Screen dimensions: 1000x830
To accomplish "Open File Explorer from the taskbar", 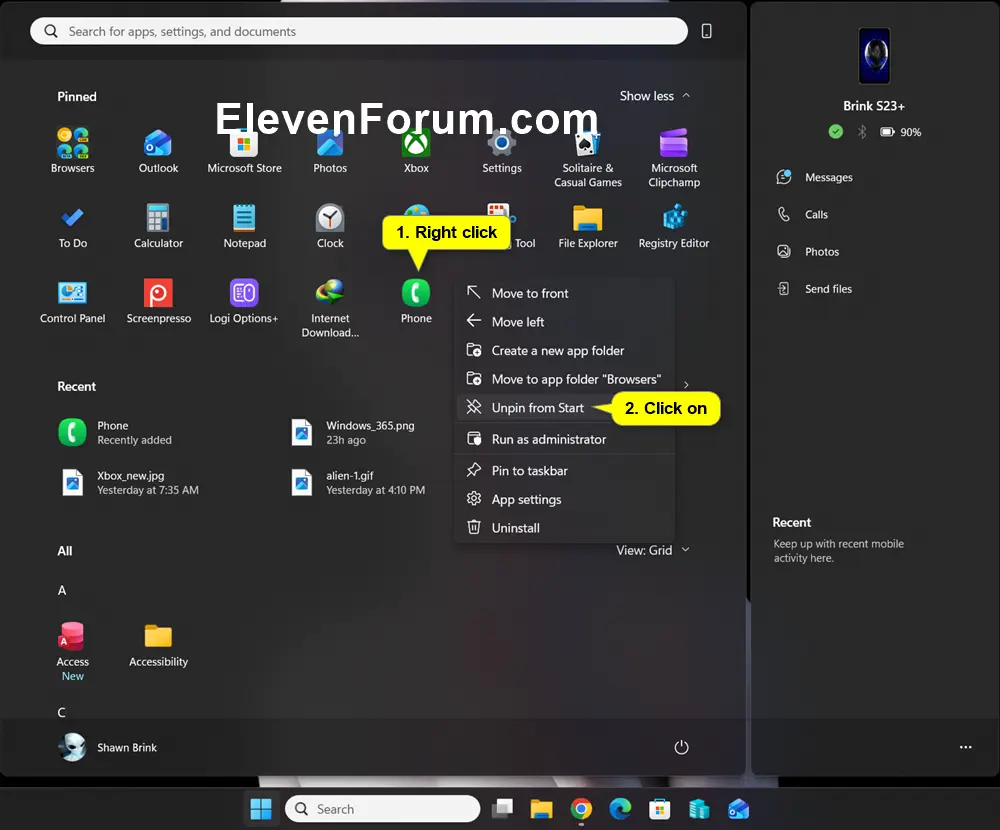I will click(x=541, y=809).
